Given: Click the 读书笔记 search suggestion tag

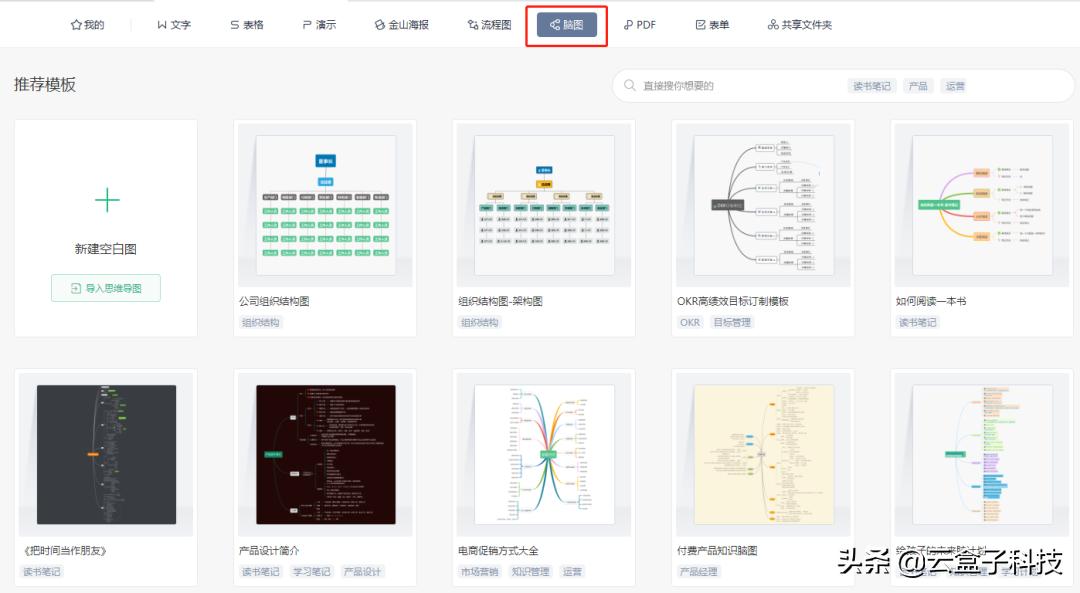Looking at the screenshot, I should coord(871,86).
